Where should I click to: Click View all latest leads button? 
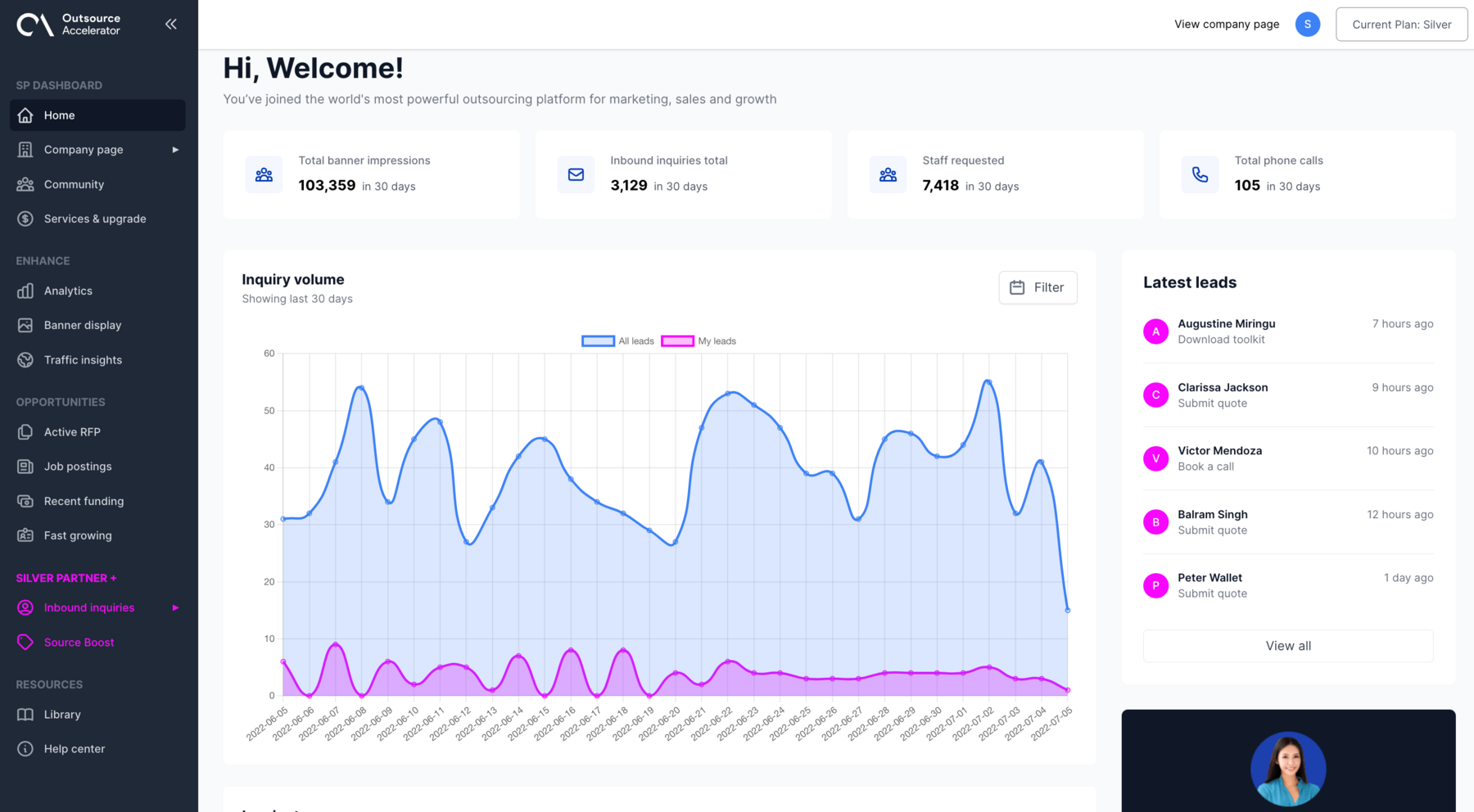[x=1287, y=646]
